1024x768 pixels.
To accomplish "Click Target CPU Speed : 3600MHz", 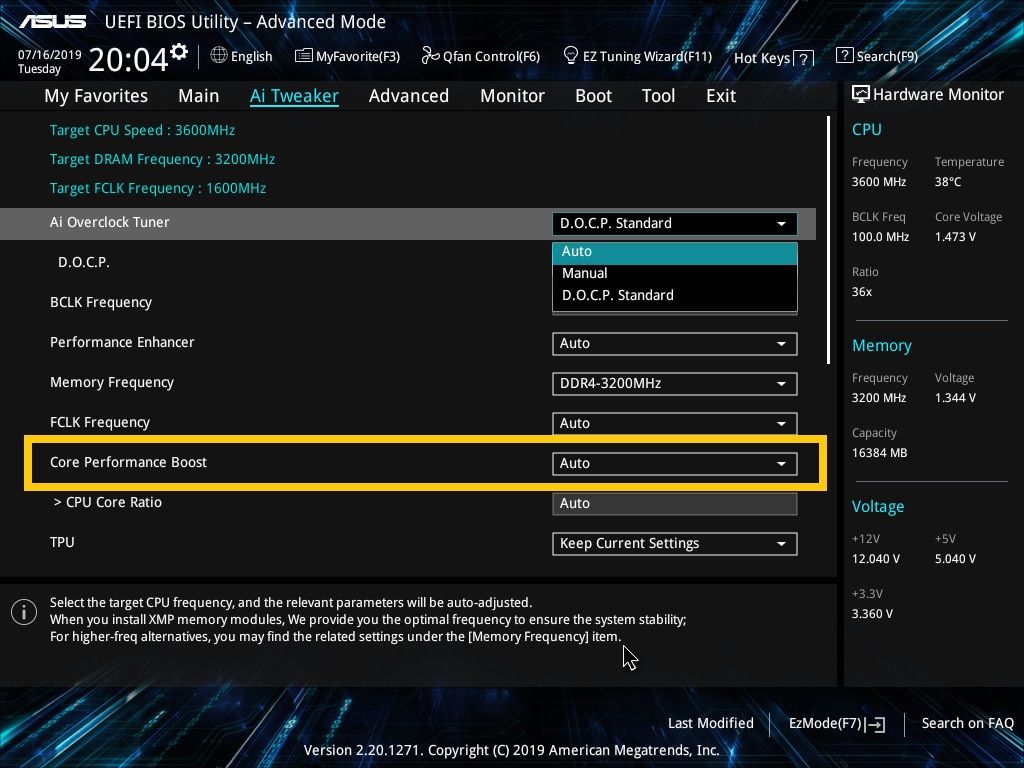I will point(142,130).
